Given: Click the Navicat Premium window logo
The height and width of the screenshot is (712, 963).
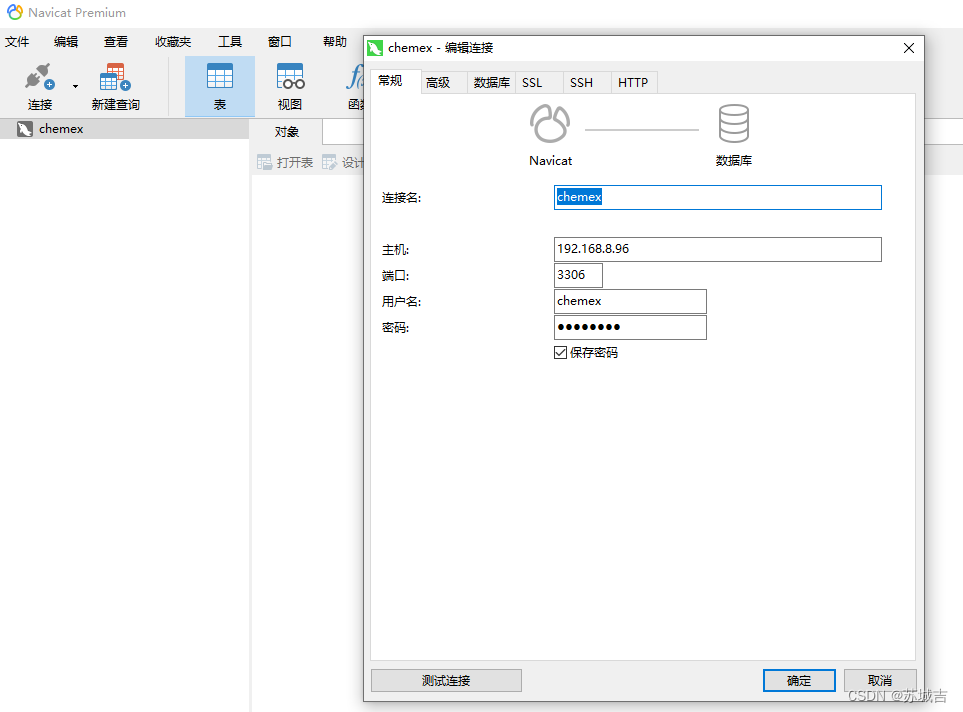Looking at the screenshot, I should pyautogui.click(x=13, y=12).
